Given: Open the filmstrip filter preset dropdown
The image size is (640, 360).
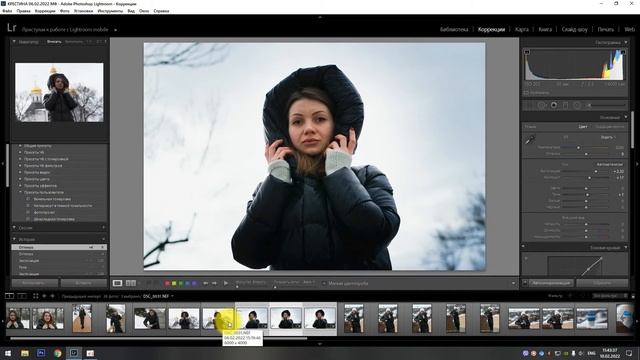Looking at the screenshot, I should [x=610, y=296].
